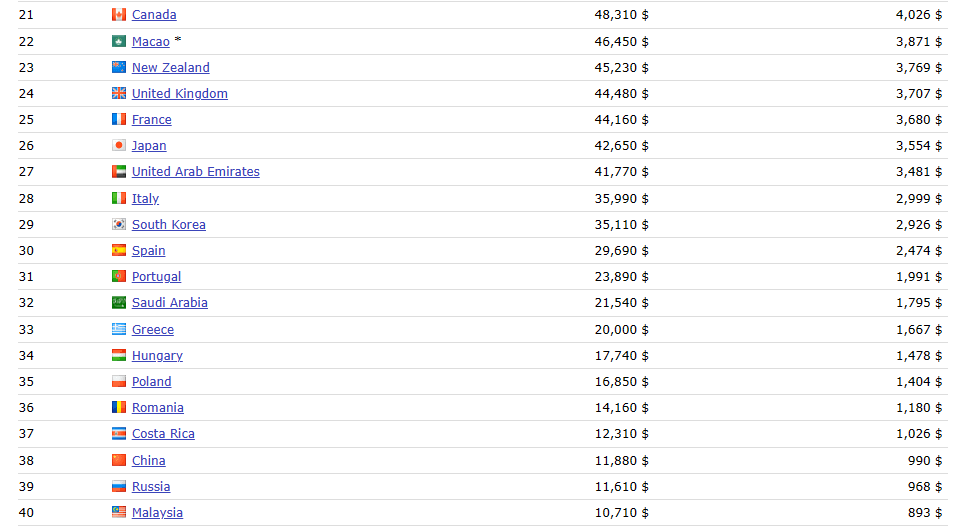Open the United Arab Emirates link
The image size is (955, 532).
tap(195, 172)
